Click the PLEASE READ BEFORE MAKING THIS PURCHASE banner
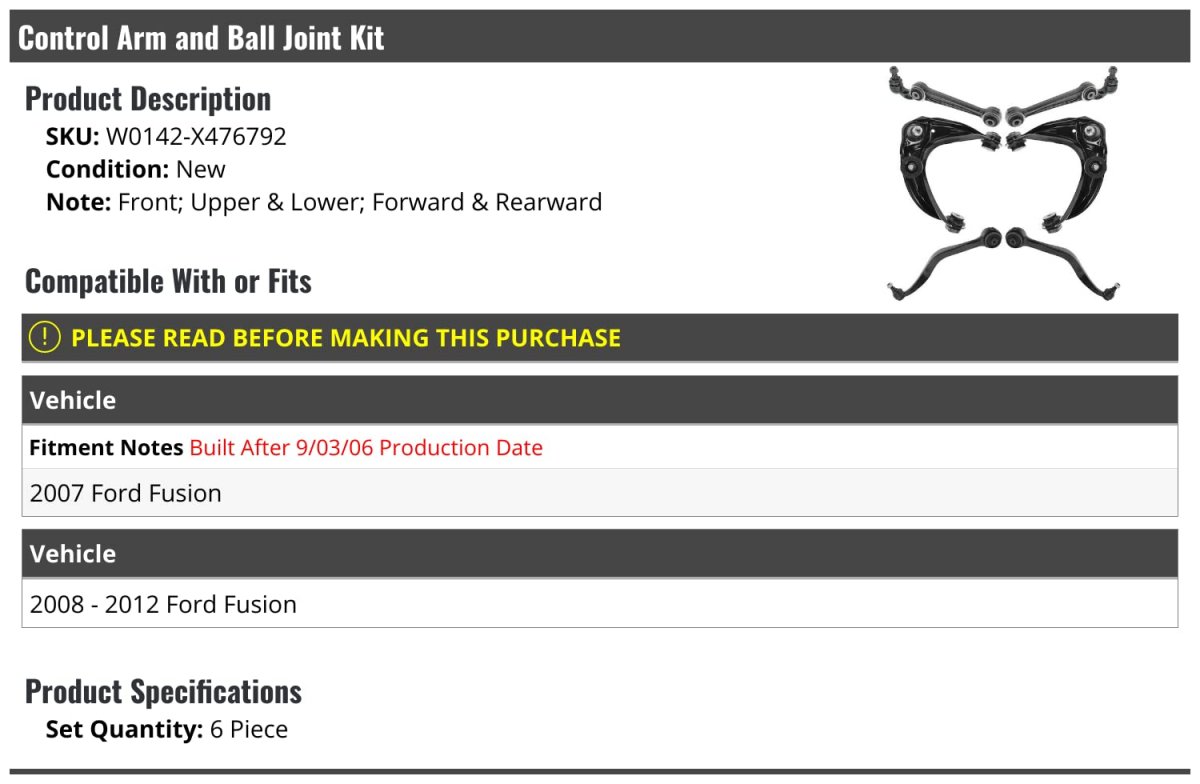Viewport: 1200px width, 784px height. click(600, 337)
